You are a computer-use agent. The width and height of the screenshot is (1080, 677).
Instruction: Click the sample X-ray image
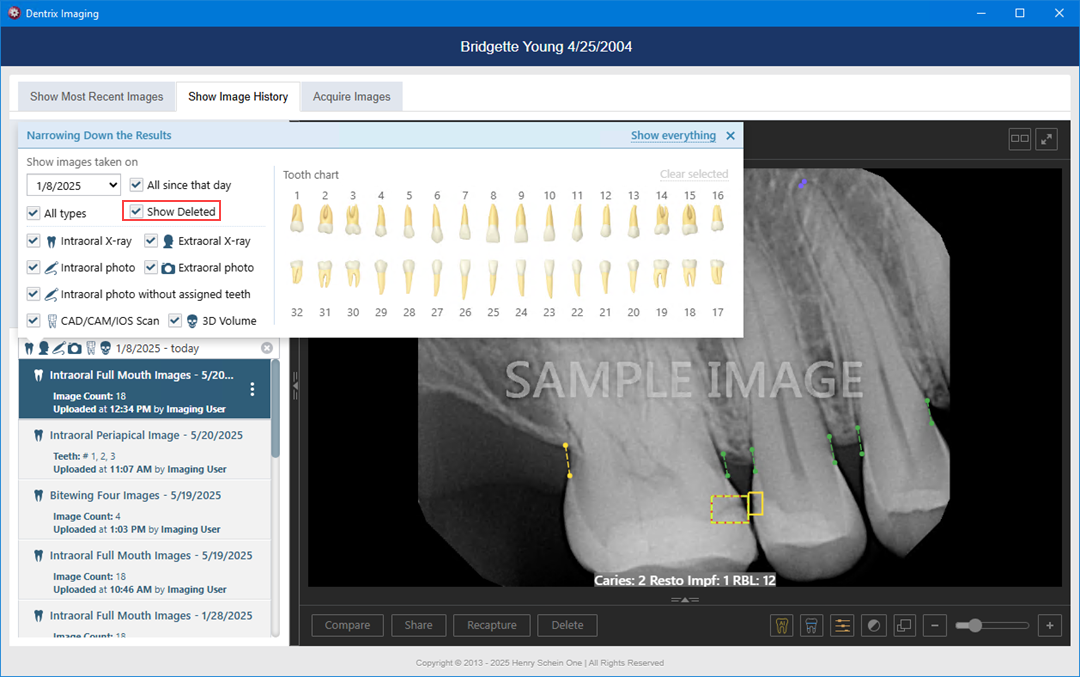tap(685, 377)
